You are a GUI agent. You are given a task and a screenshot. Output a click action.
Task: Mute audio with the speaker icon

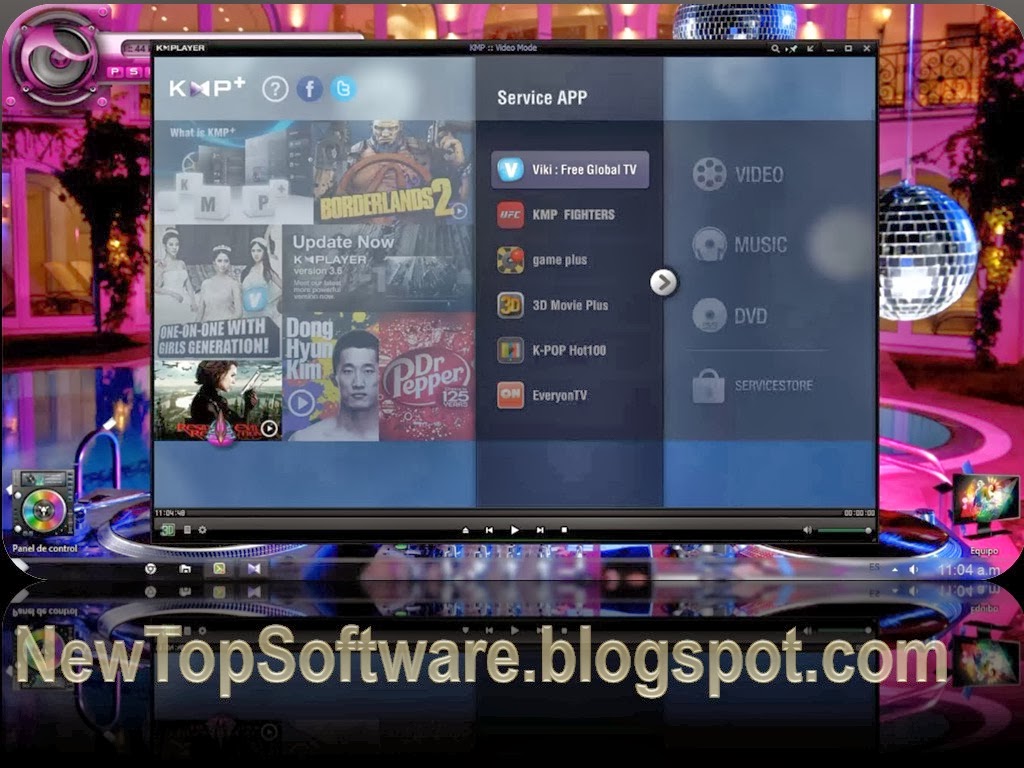pyautogui.click(x=808, y=530)
